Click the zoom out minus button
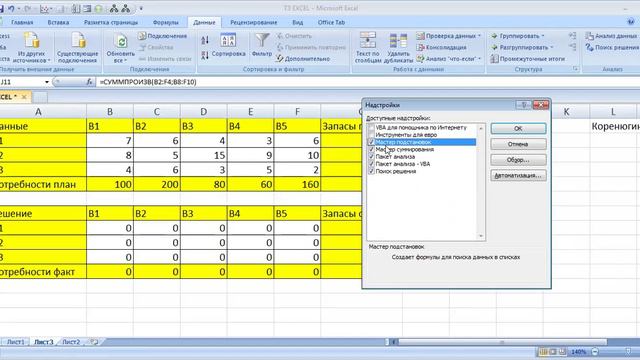Screen dimensions: 640x360 coord(595,351)
